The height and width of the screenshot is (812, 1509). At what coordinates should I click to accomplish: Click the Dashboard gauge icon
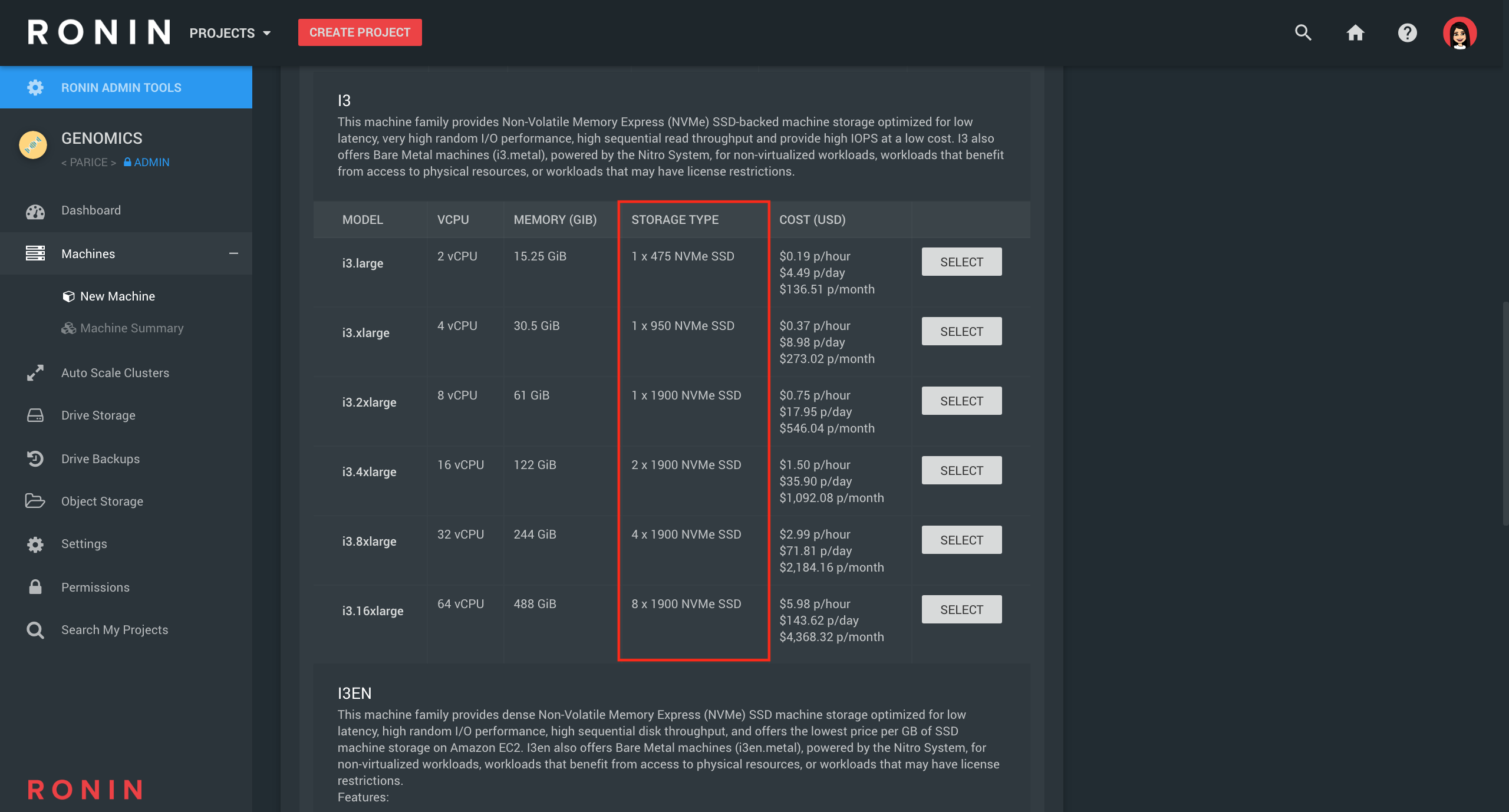pyautogui.click(x=35, y=211)
